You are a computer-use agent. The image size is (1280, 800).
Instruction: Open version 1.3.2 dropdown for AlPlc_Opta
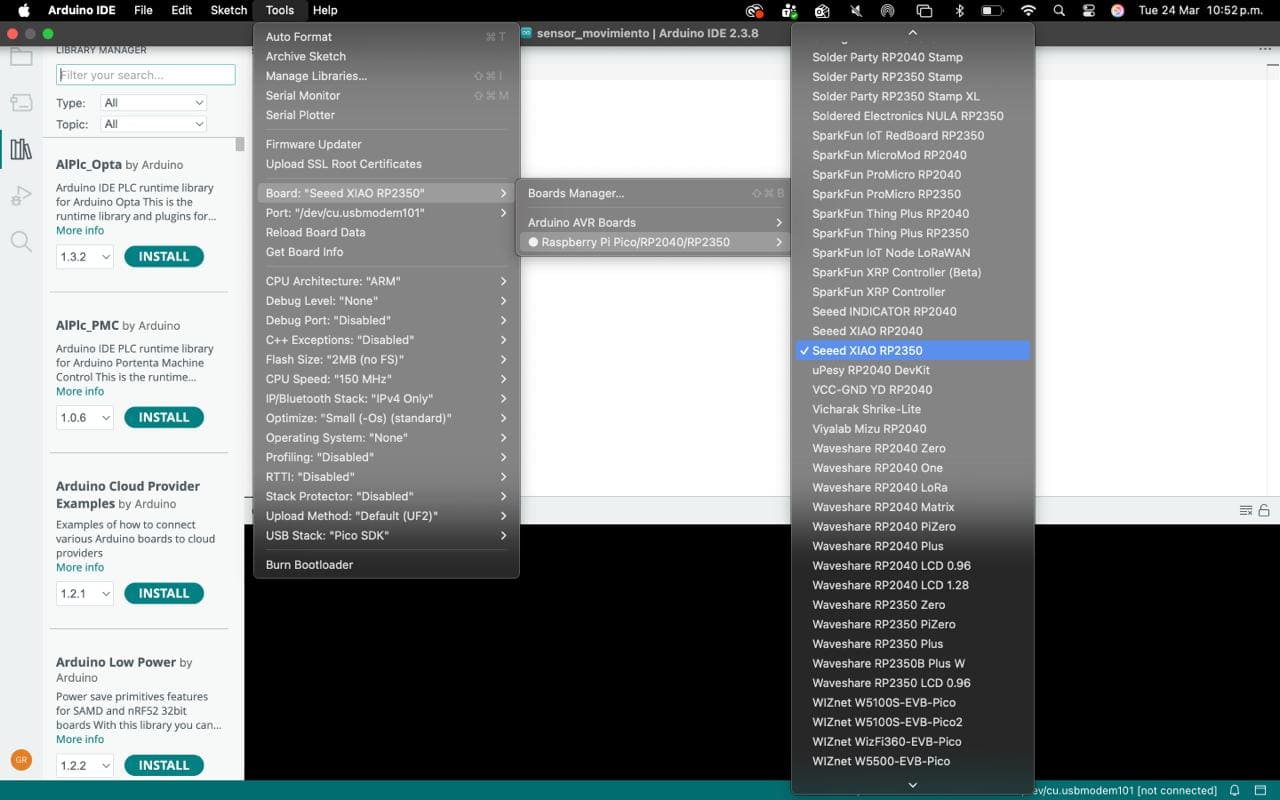tap(85, 257)
